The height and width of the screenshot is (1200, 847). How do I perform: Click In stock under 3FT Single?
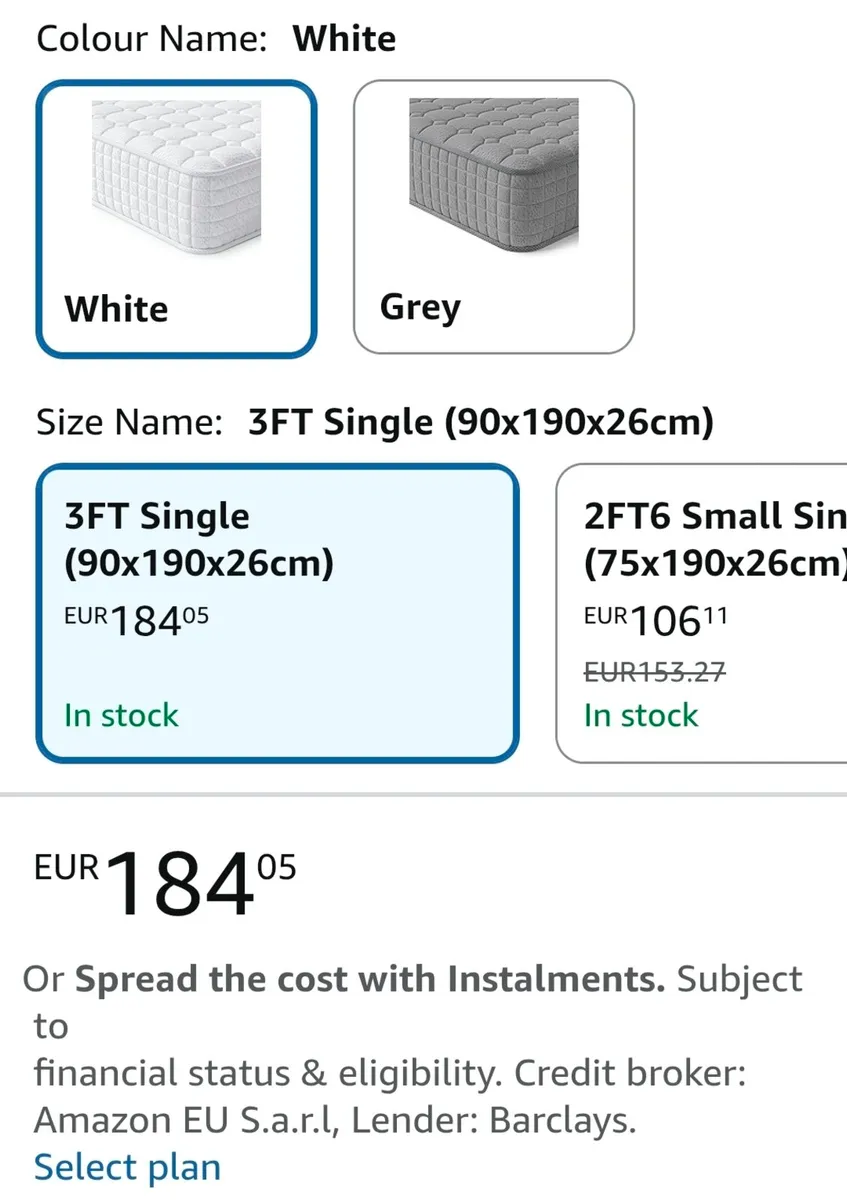point(120,715)
